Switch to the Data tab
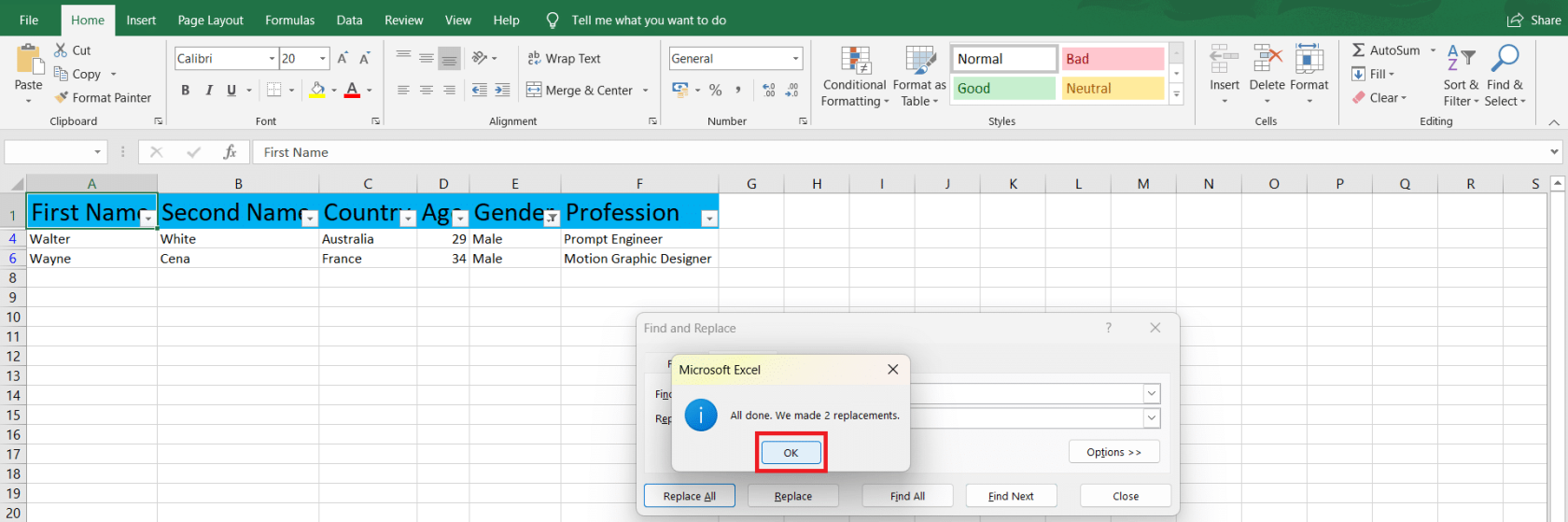 [x=349, y=21]
